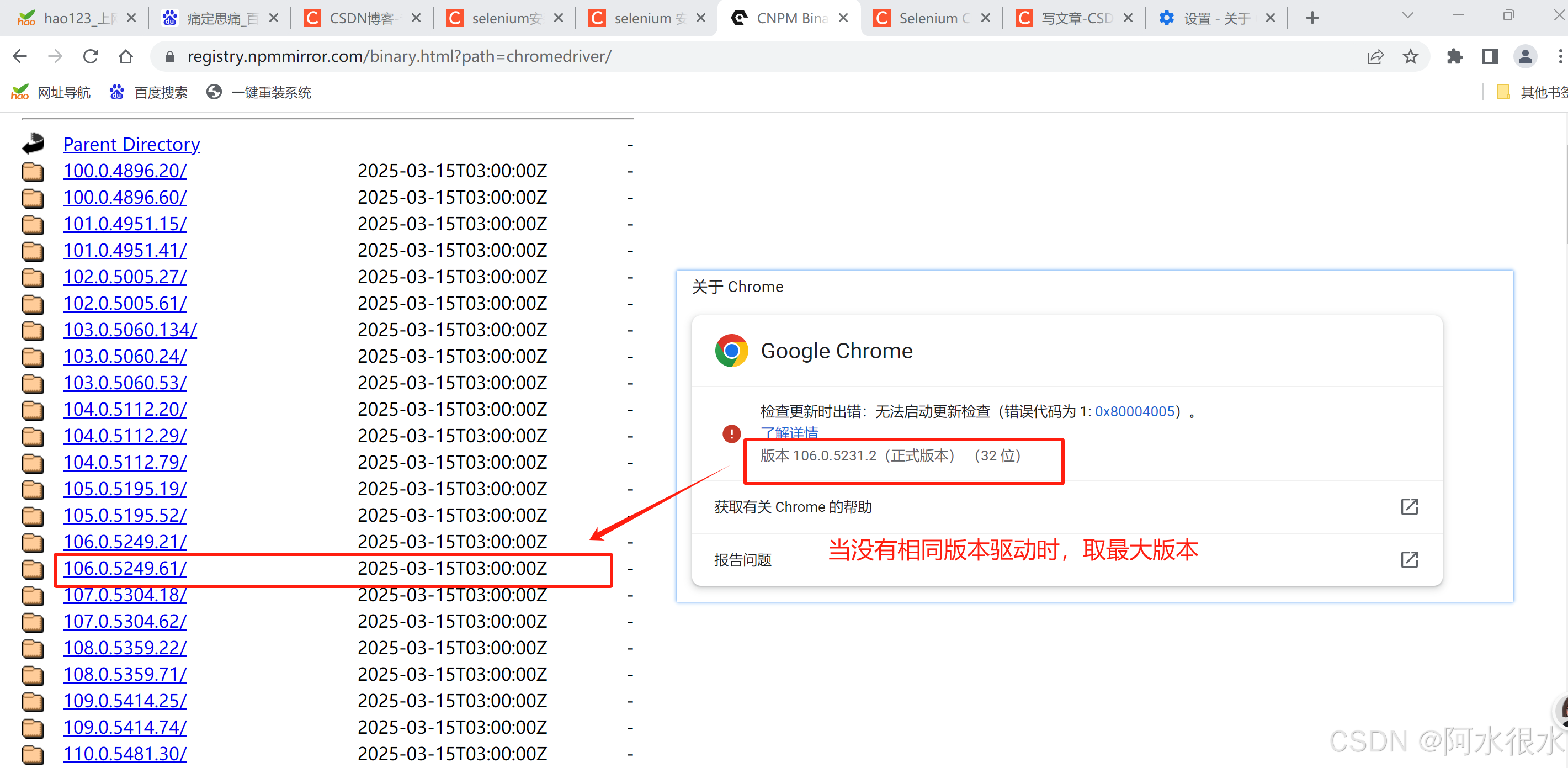1568x768 pixels.
Task: Open the 106.0.5249.61 driver folder
Action: pos(124,568)
